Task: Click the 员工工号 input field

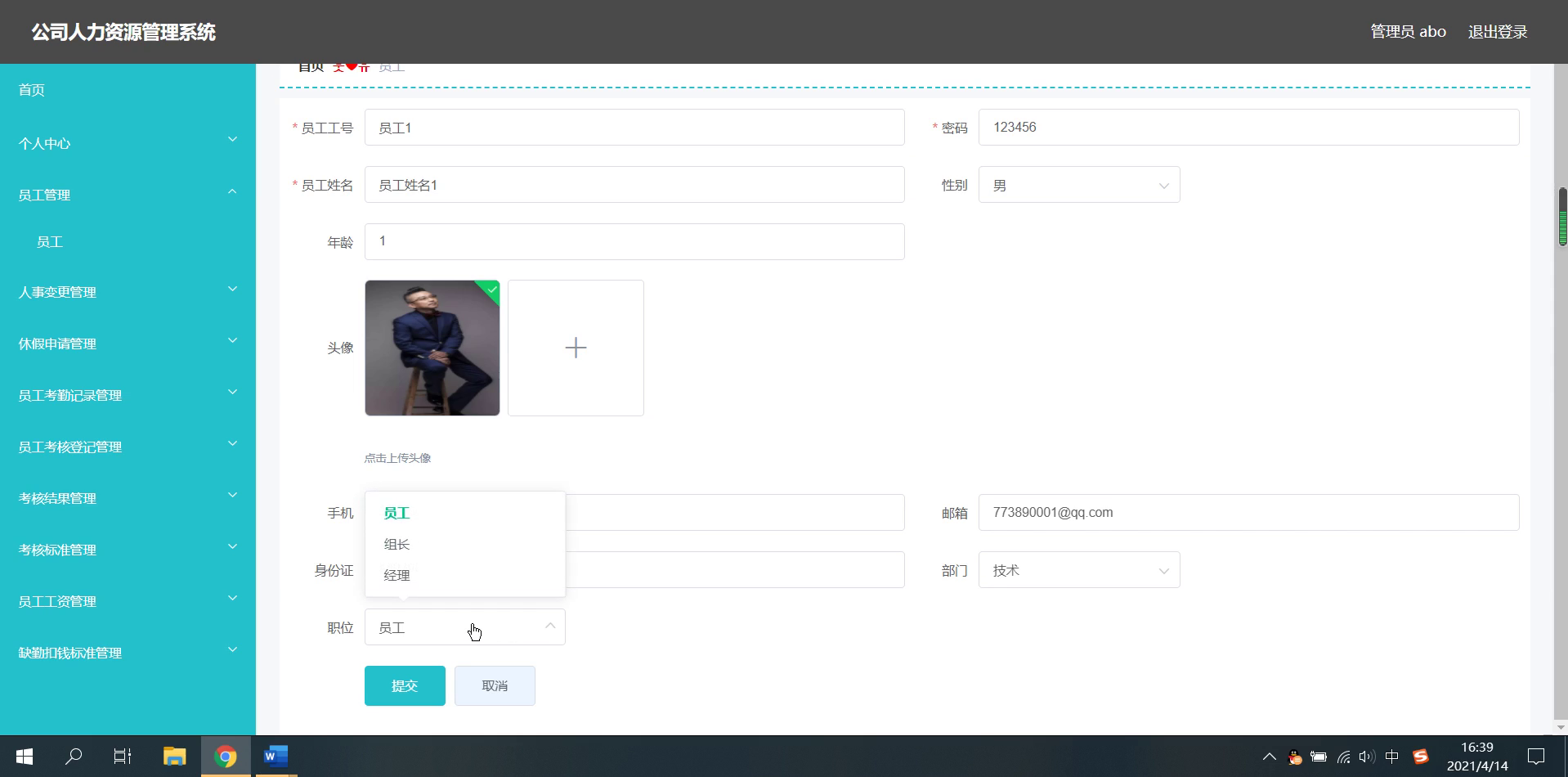Action: click(634, 128)
